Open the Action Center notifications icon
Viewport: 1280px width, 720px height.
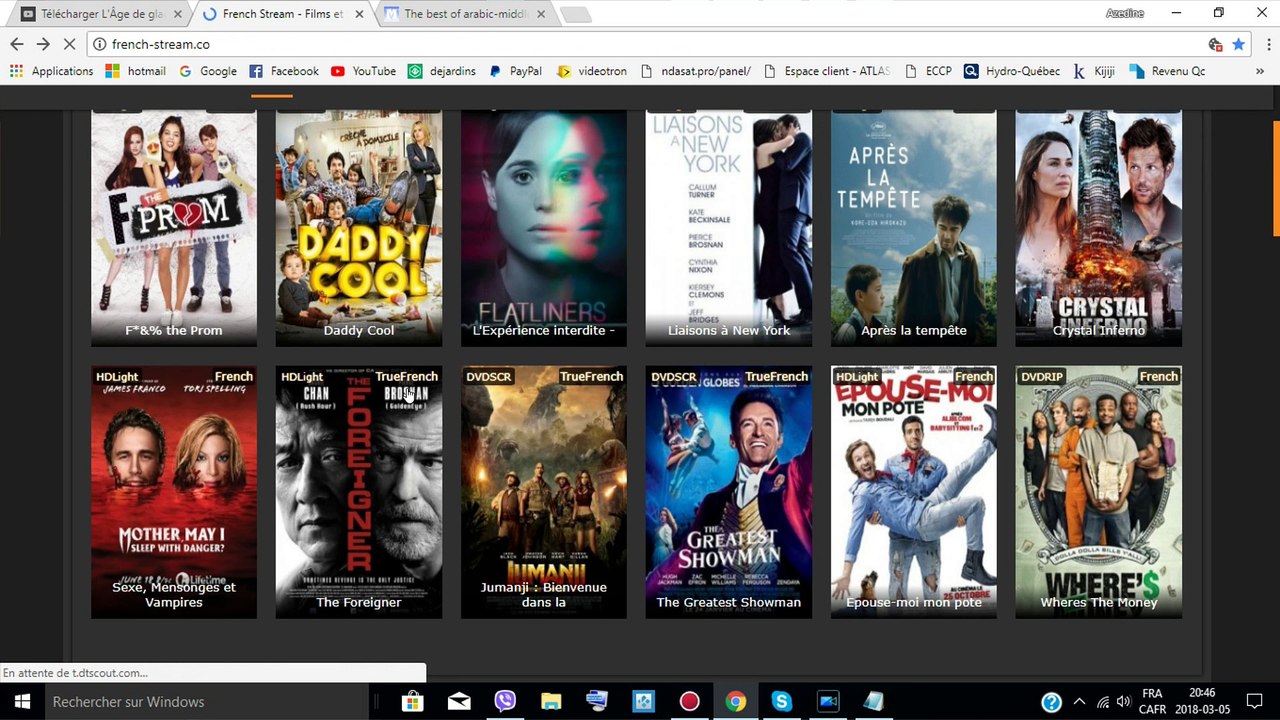click(x=1255, y=701)
